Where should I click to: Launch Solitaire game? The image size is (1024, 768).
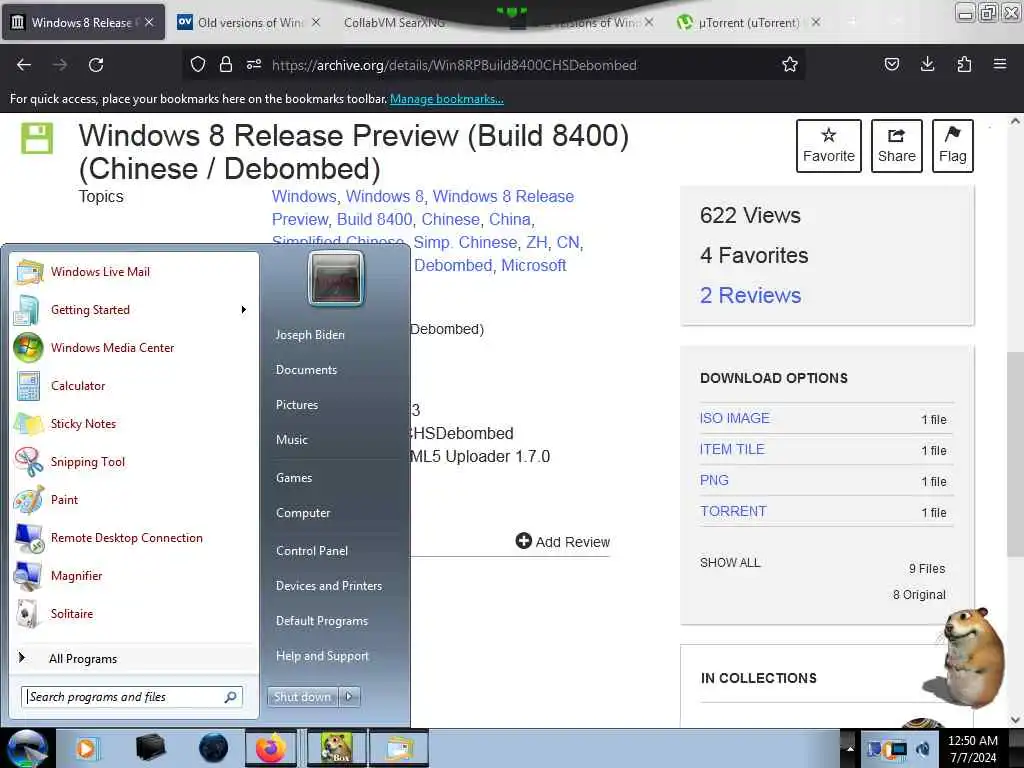pyautogui.click(x=72, y=613)
